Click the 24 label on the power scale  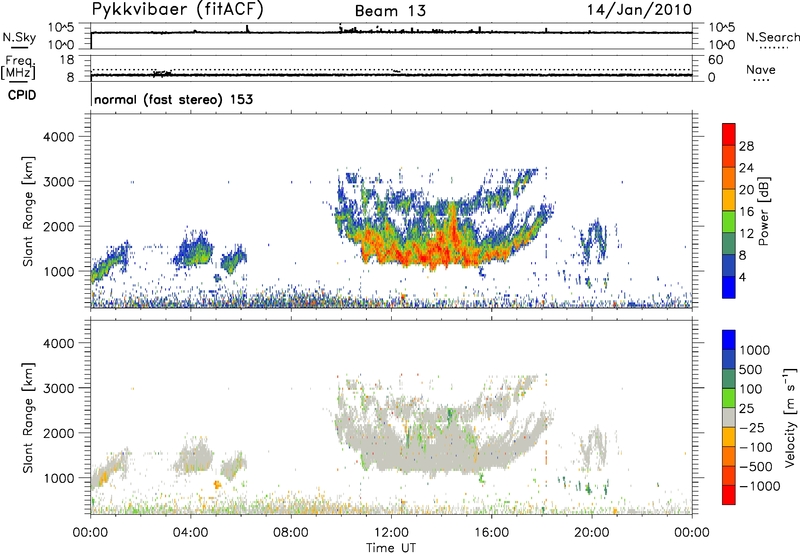point(746,168)
